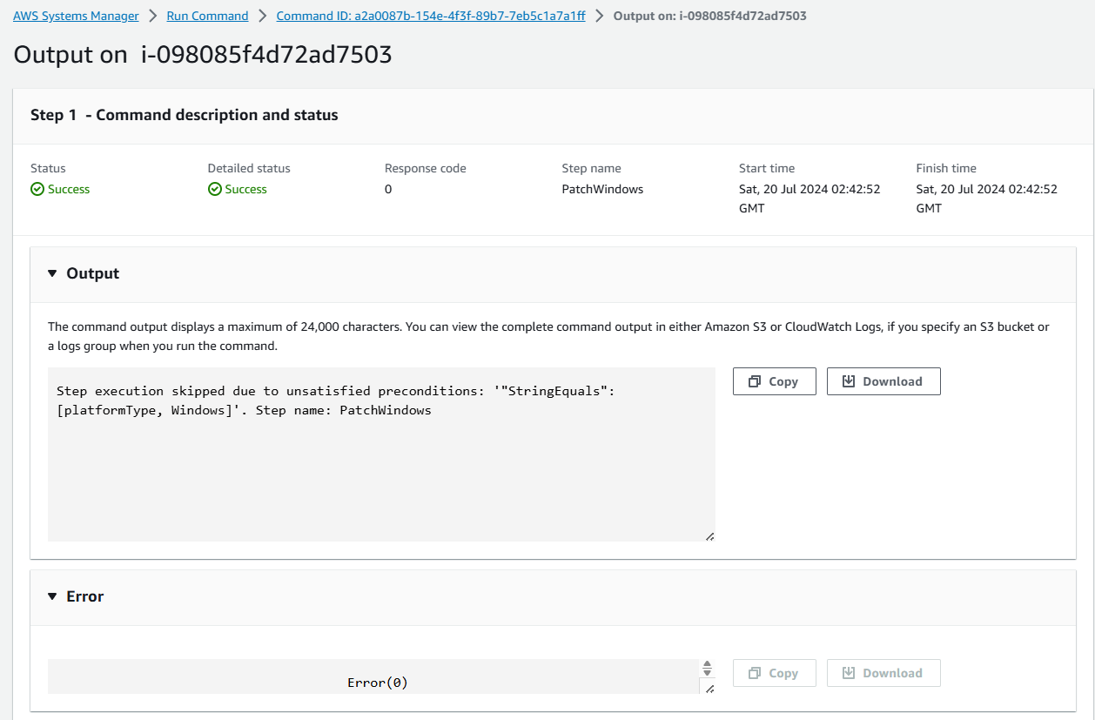Click the copy icon in Output section
1095x720 pixels.
point(755,382)
